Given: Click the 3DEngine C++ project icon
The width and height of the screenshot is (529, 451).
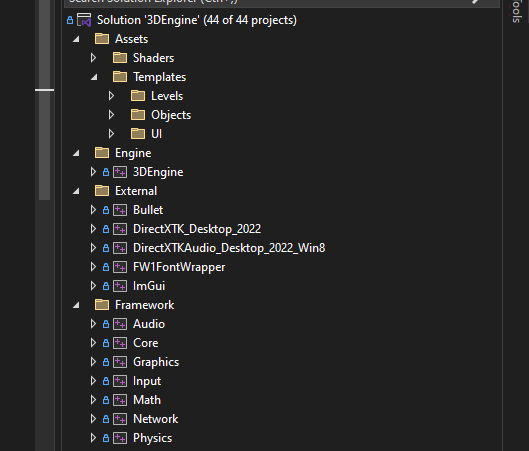Looking at the screenshot, I should click(120, 172).
